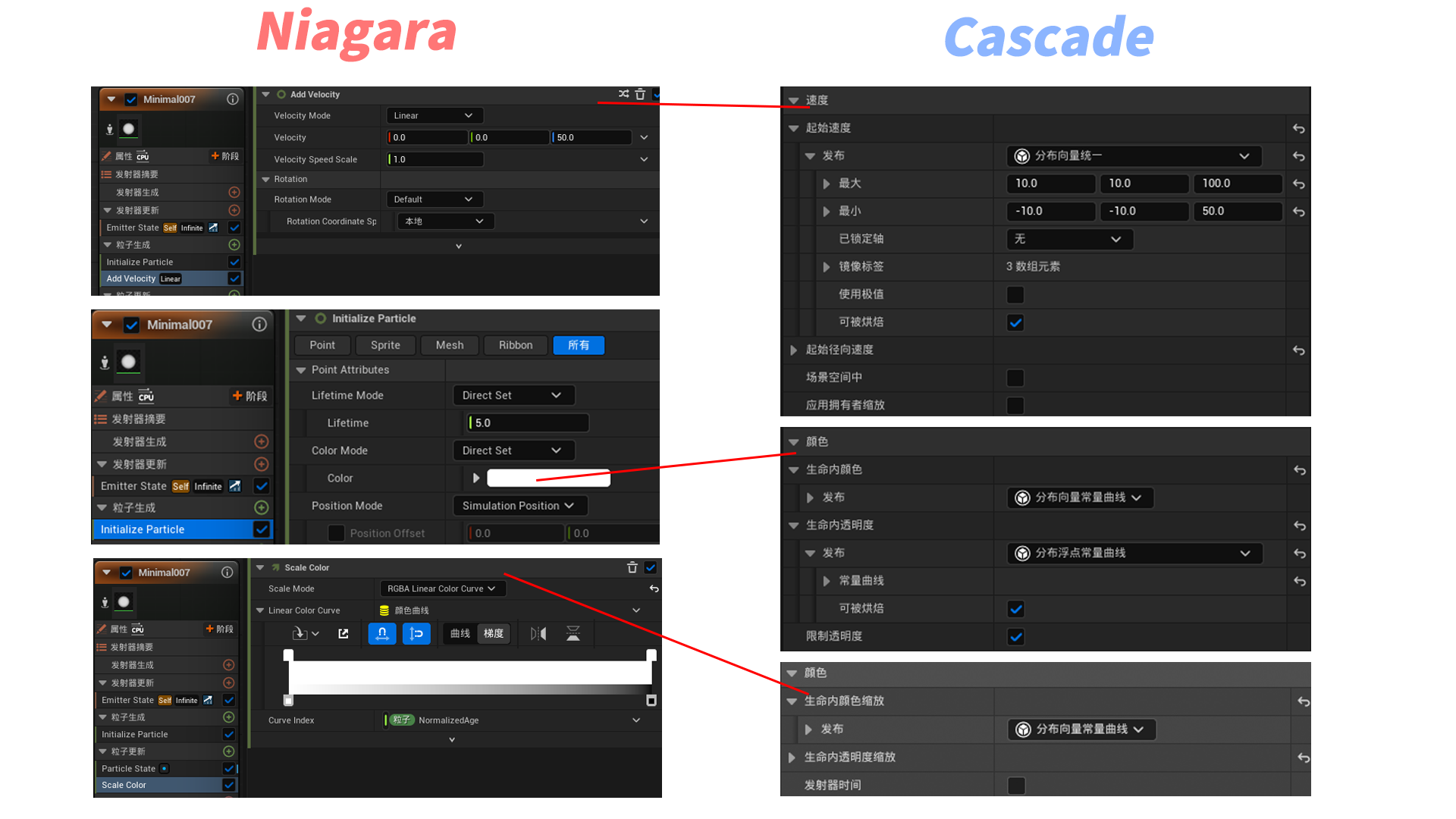Switch to the 曲线 curve view tab
Image resolution: width=1456 pixels, height=819 pixels.
click(460, 633)
